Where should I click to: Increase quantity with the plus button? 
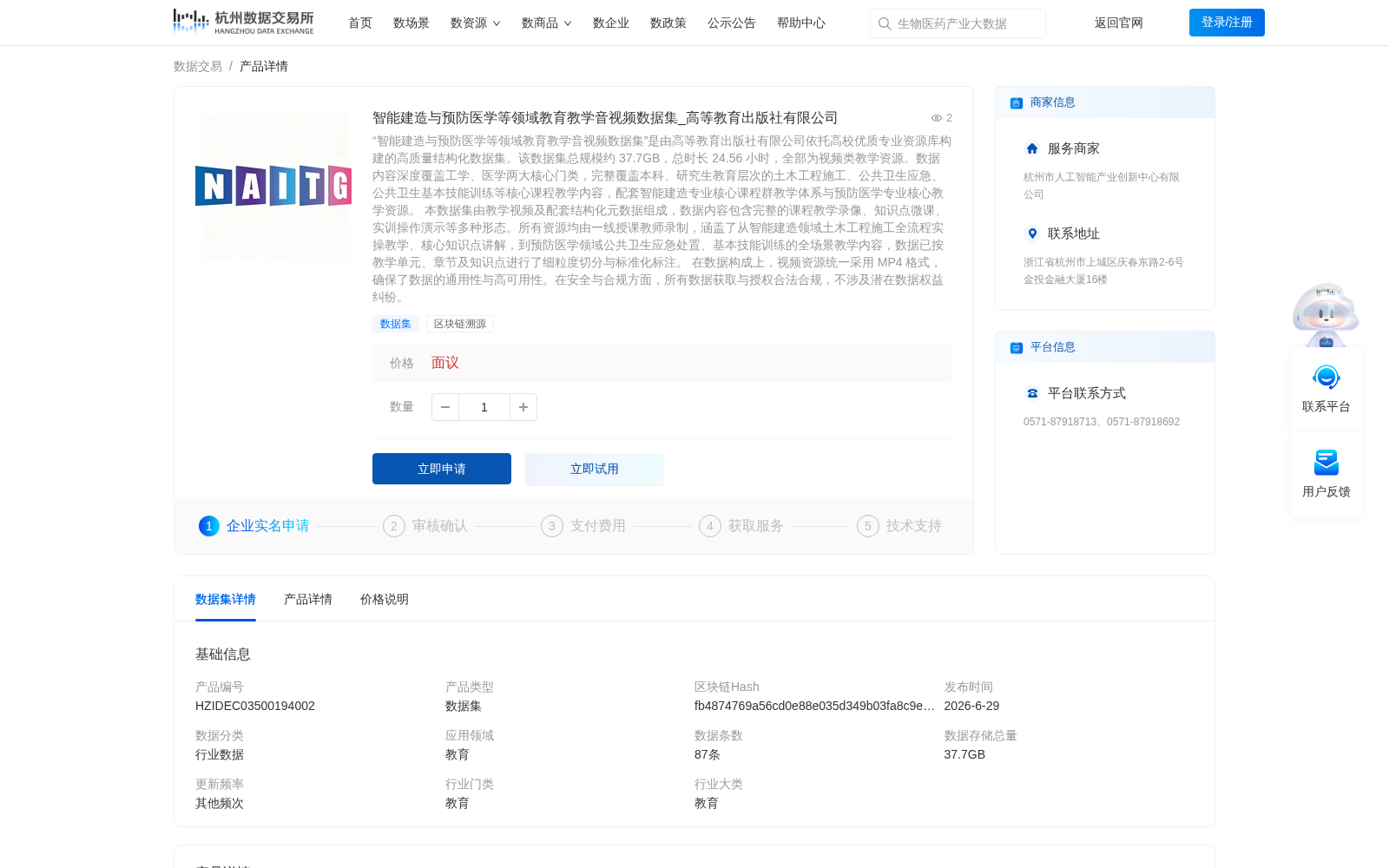[x=523, y=407]
